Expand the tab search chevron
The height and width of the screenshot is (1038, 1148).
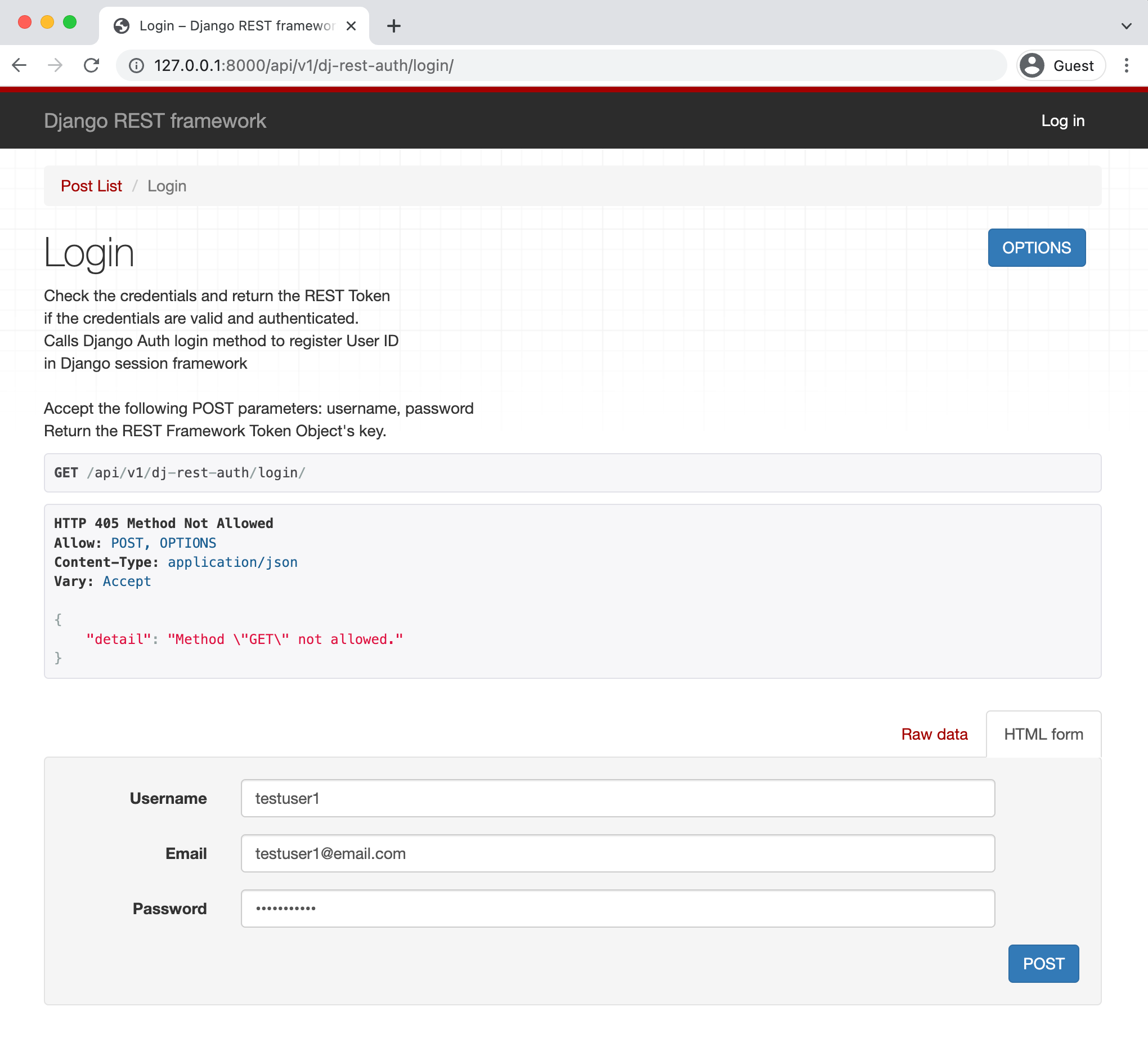(x=1127, y=26)
